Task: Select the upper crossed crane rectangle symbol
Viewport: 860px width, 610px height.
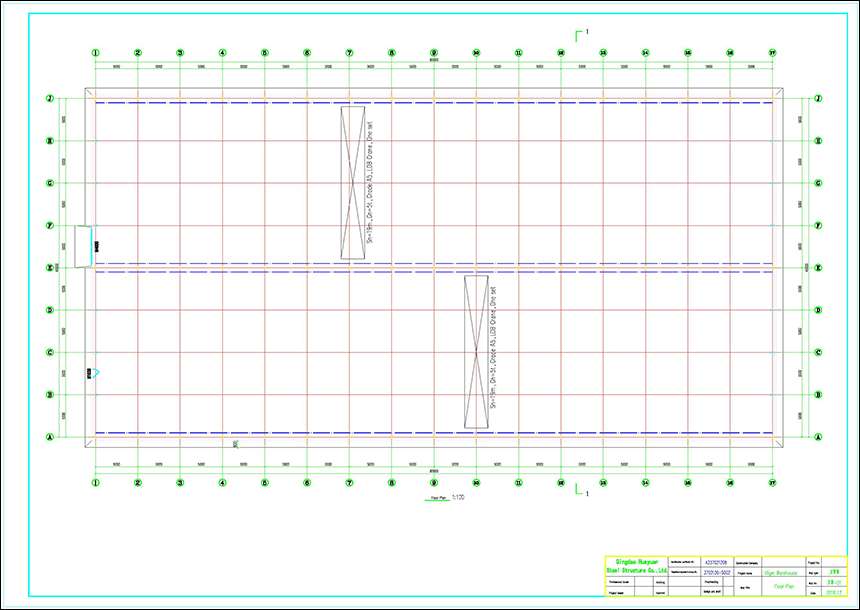Action: (352, 183)
